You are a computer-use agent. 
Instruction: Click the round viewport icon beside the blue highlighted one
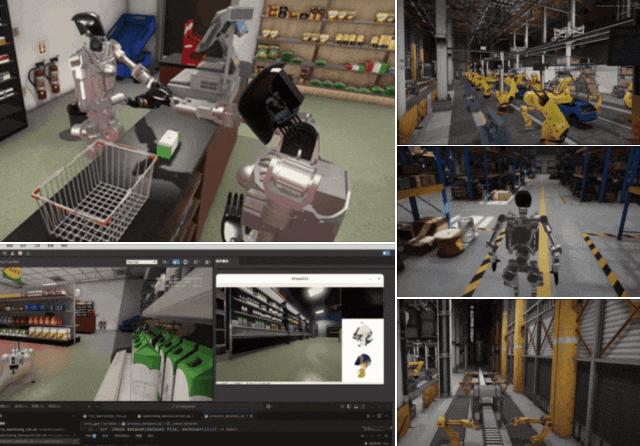(x=186, y=262)
